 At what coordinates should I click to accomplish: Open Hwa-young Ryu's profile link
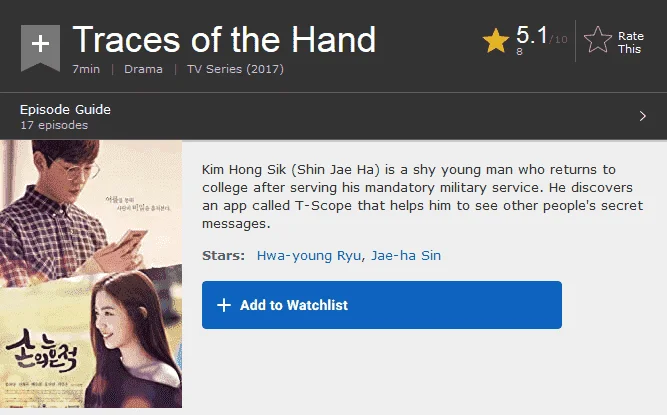(309, 256)
